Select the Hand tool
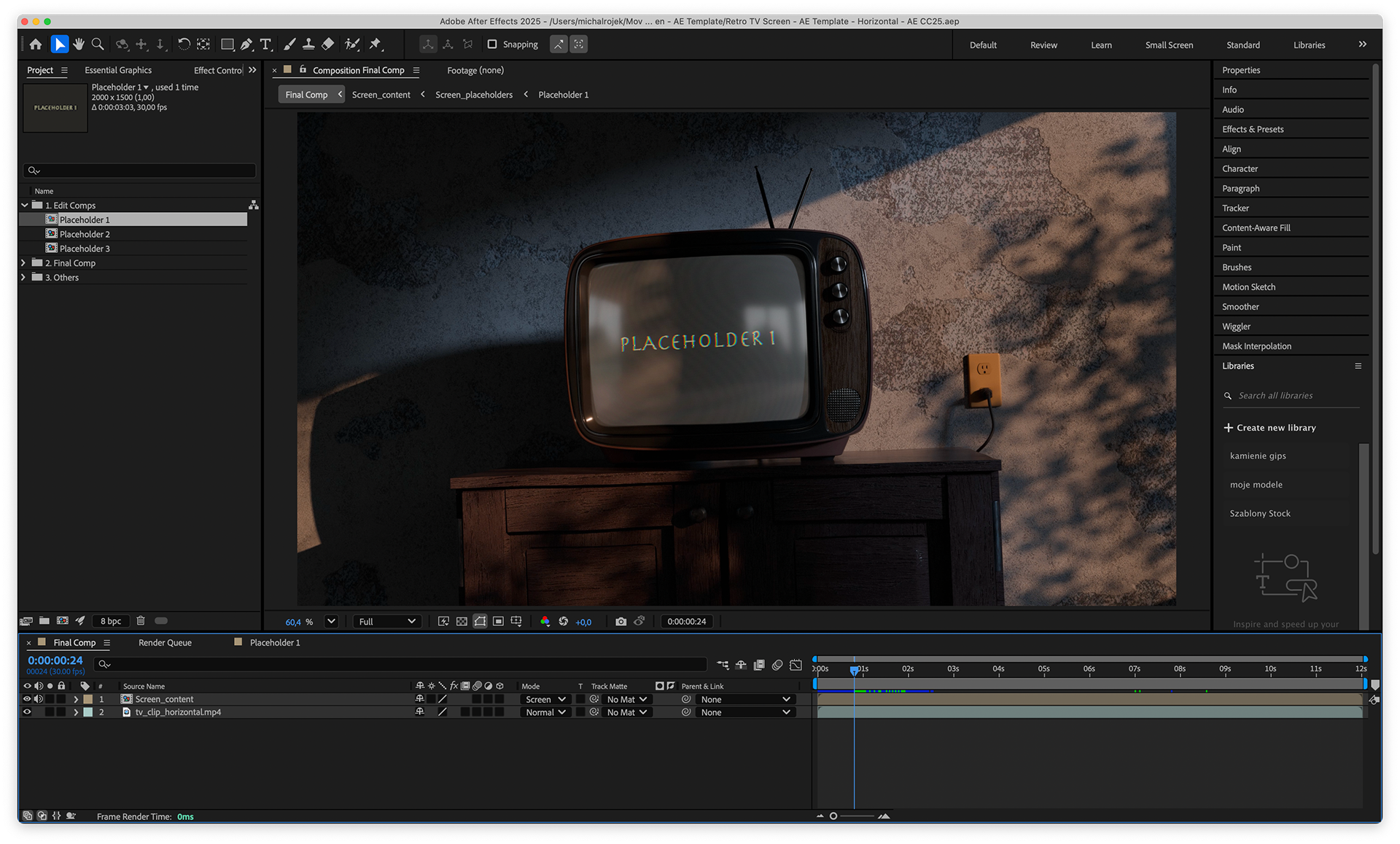 point(79,44)
